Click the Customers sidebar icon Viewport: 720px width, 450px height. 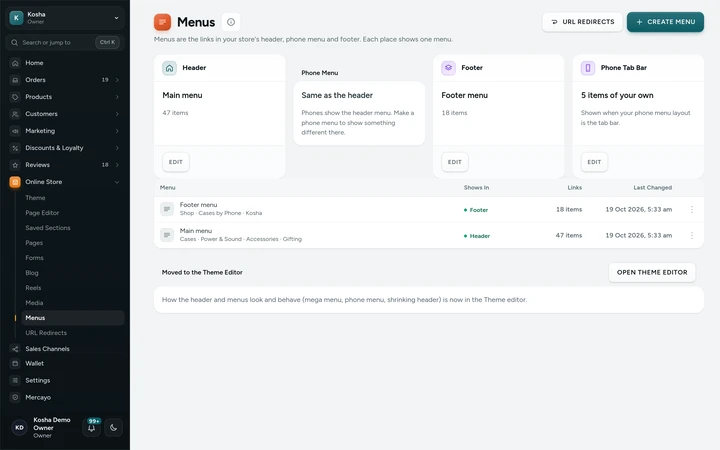[x=15, y=114]
